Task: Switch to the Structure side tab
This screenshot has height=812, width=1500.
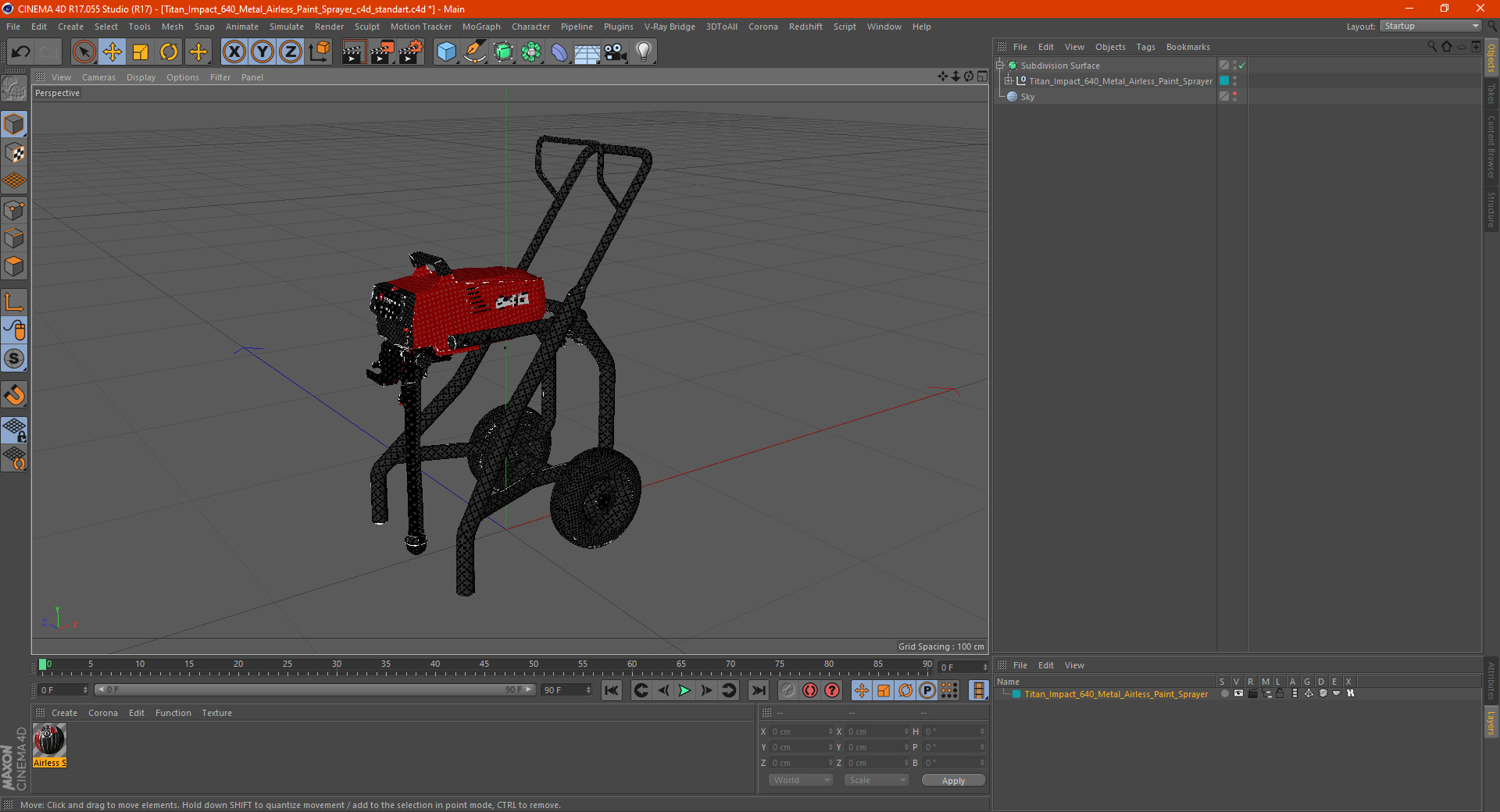Action: coord(1491,209)
